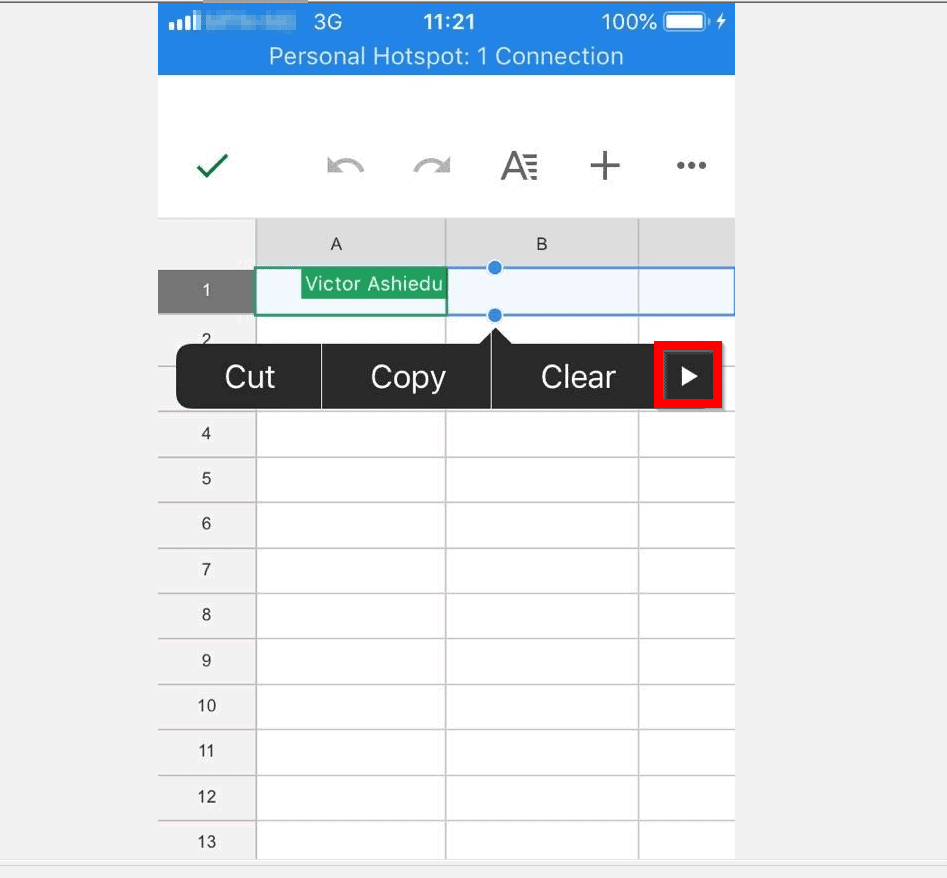Open the text formatting options icon

tap(519, 165)
